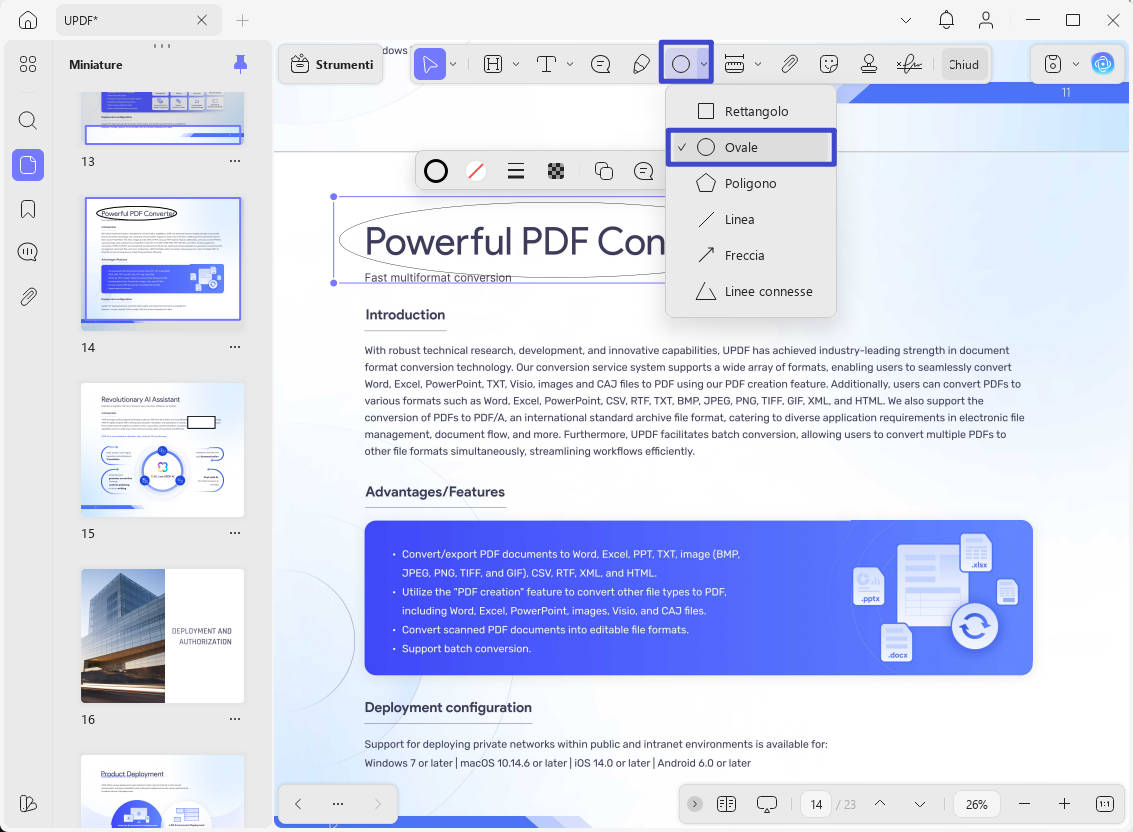Select the page thumbnails panel icon
The height and width of the screenshot is (832, 1133).
pyautogui.click(x=27, y=165)
